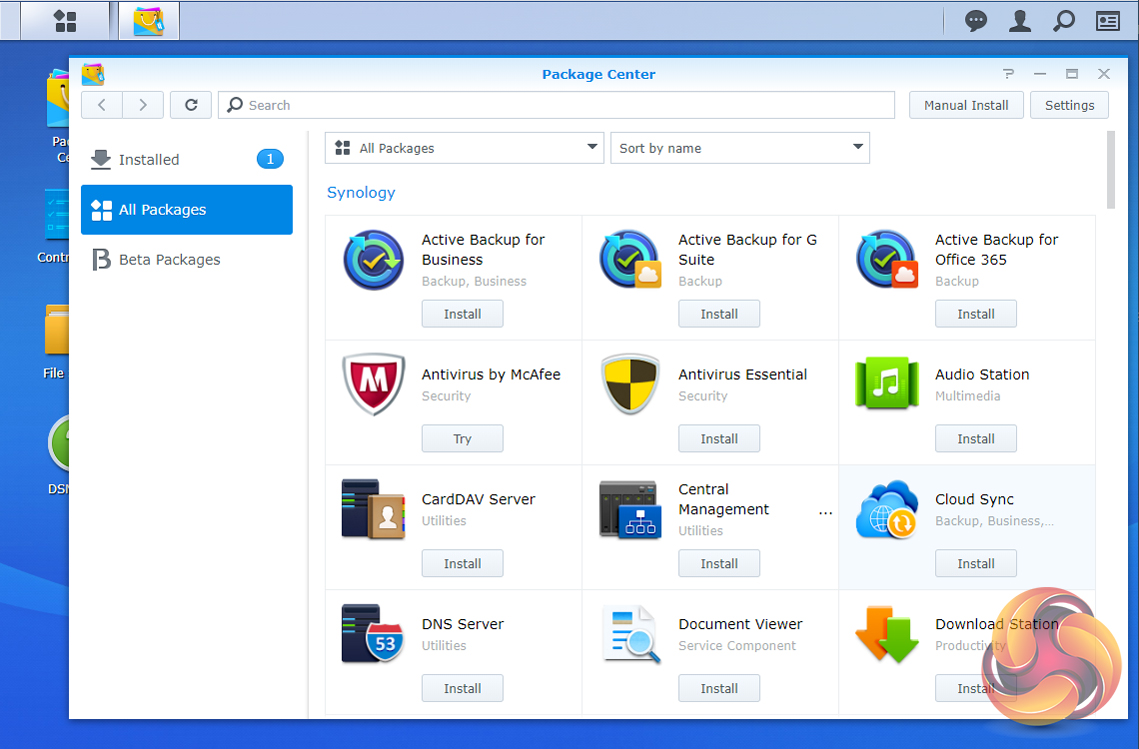Click the Audio Station package name
The height and width of the screenshot is (749, 1139).
[982, 374]
